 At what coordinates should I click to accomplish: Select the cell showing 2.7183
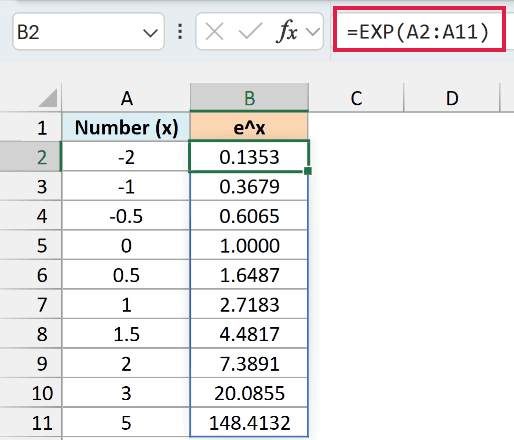tap(249, 304)
